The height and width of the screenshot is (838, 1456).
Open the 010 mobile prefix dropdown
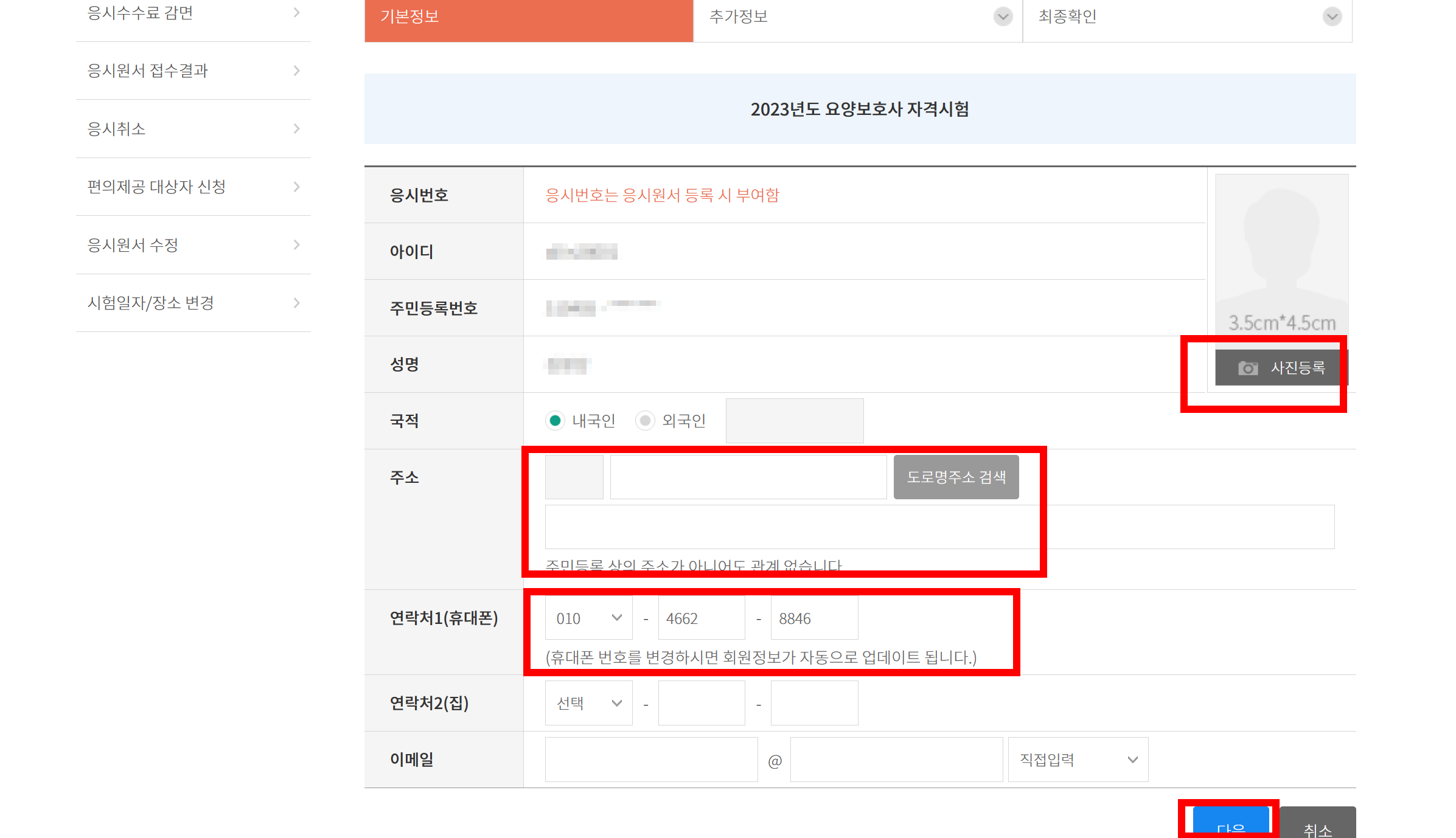click(x=588, y=618)
